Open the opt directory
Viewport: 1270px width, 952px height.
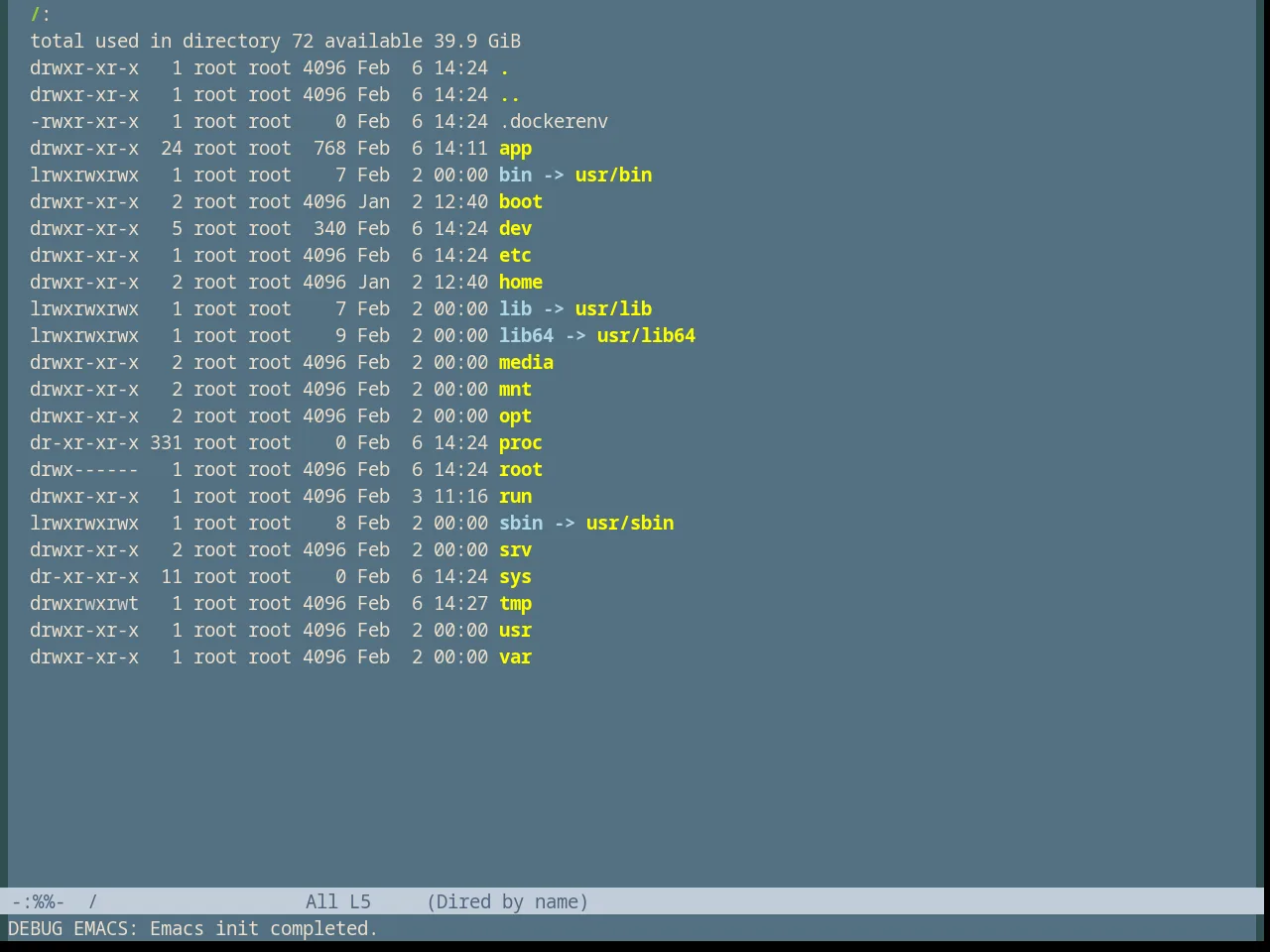pos(515,416)
